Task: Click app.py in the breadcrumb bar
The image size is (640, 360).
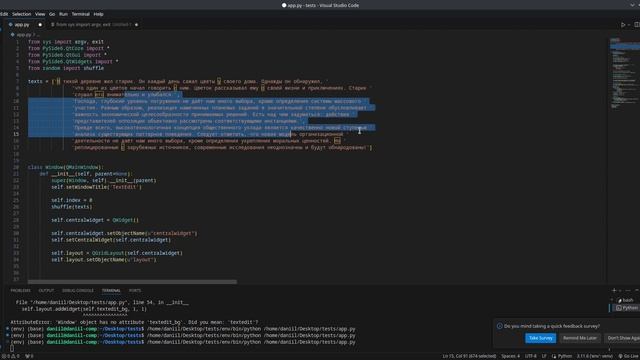Action: click(23, 35)
